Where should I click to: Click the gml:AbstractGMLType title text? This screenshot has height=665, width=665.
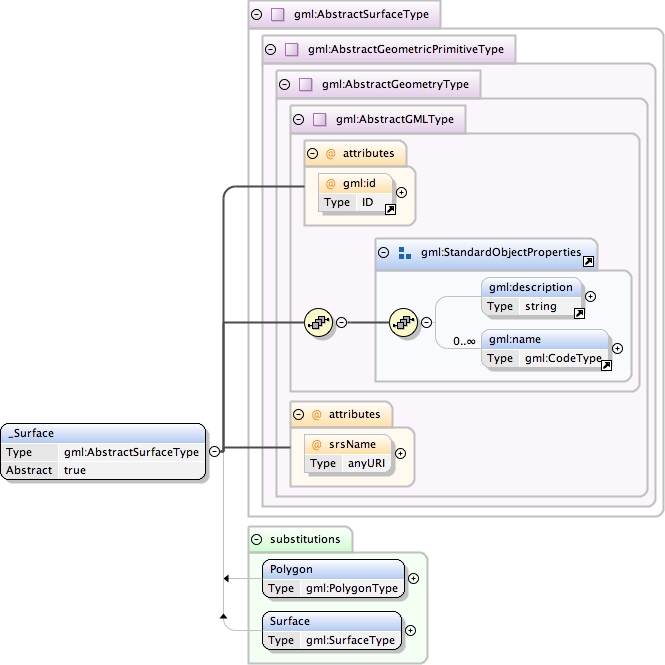395,119
